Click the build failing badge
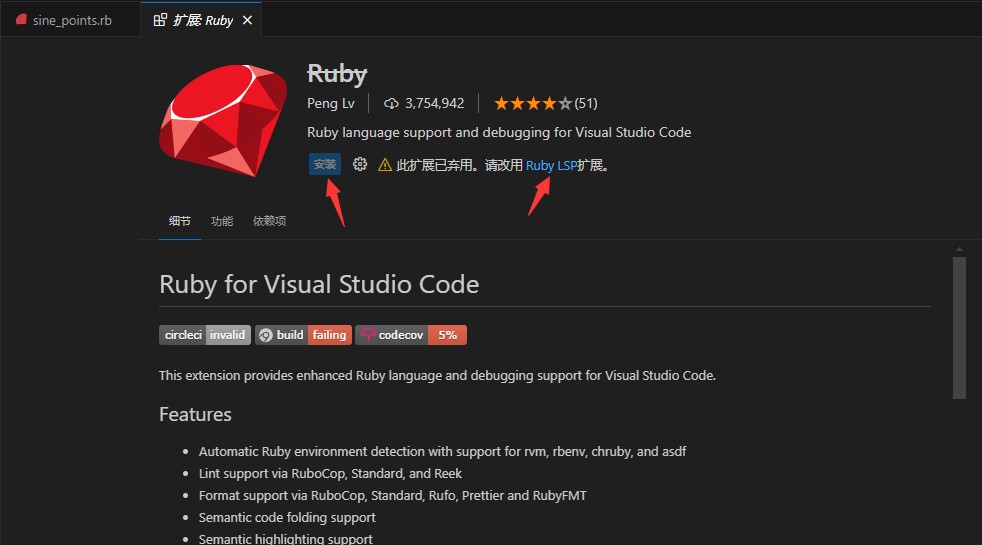The width and height of the screenshot is (982, 545). click(303, 335)
